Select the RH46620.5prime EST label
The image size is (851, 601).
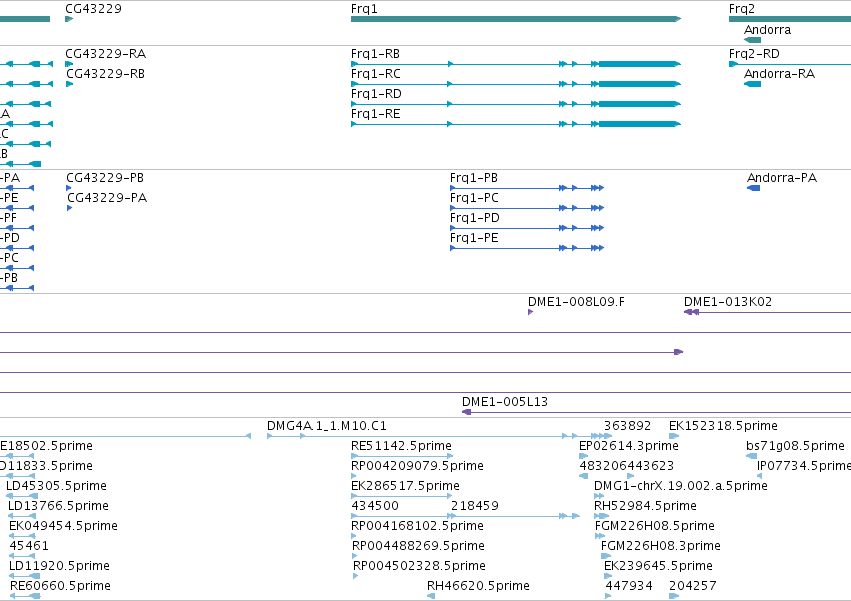click(x=478, y=586)
